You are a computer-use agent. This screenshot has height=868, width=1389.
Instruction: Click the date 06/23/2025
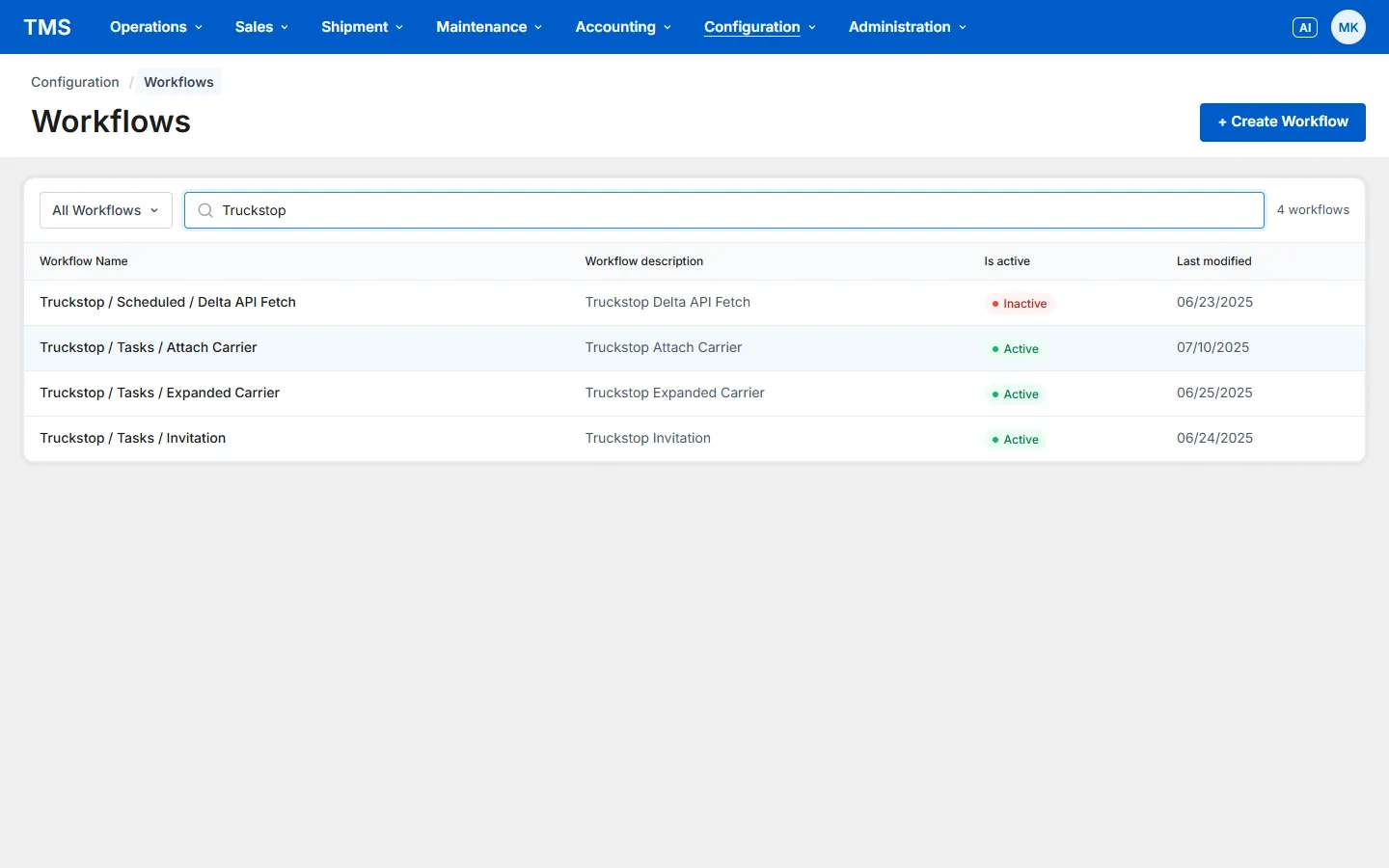(x=1215, y=302)
